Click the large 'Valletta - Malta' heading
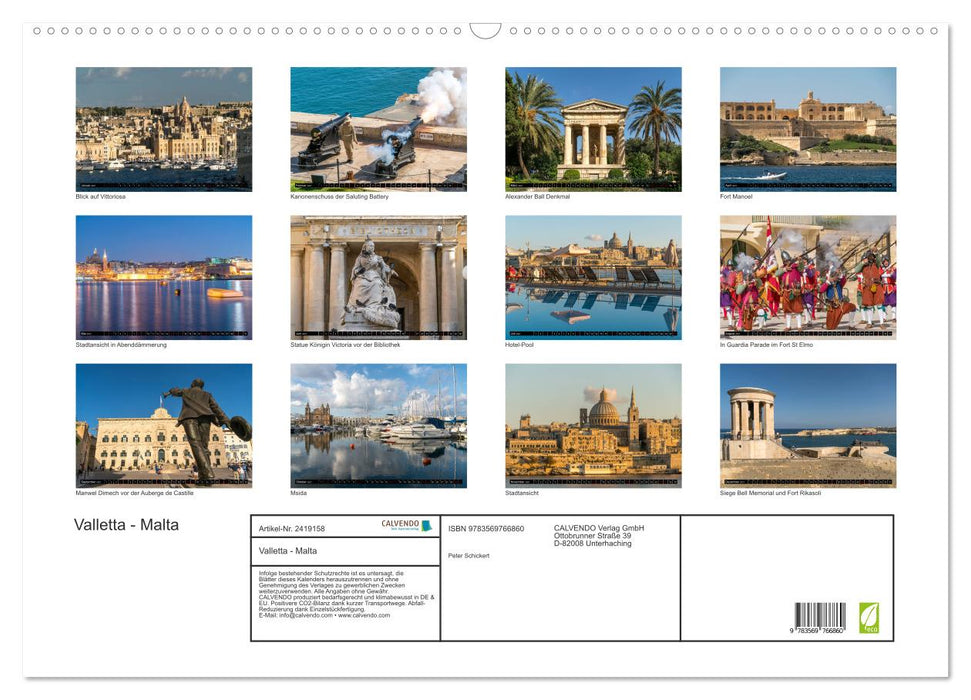Viewport: 971px width, 700px height. (x=126, y=525)
